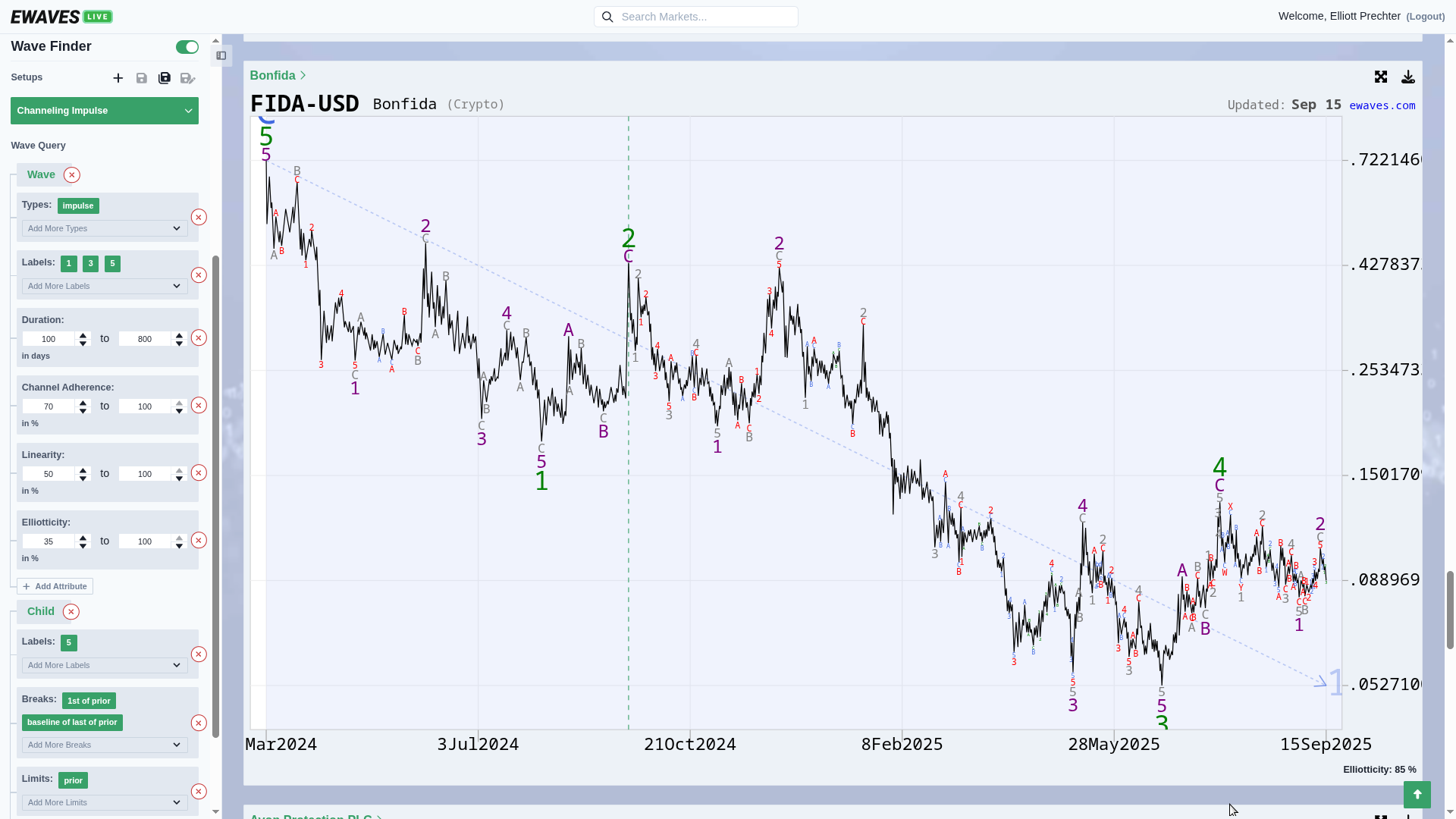The width and height of the screenshot is (1456, 819).
Task: Toggle the Wave Finder switch
Action: (187, 47)
